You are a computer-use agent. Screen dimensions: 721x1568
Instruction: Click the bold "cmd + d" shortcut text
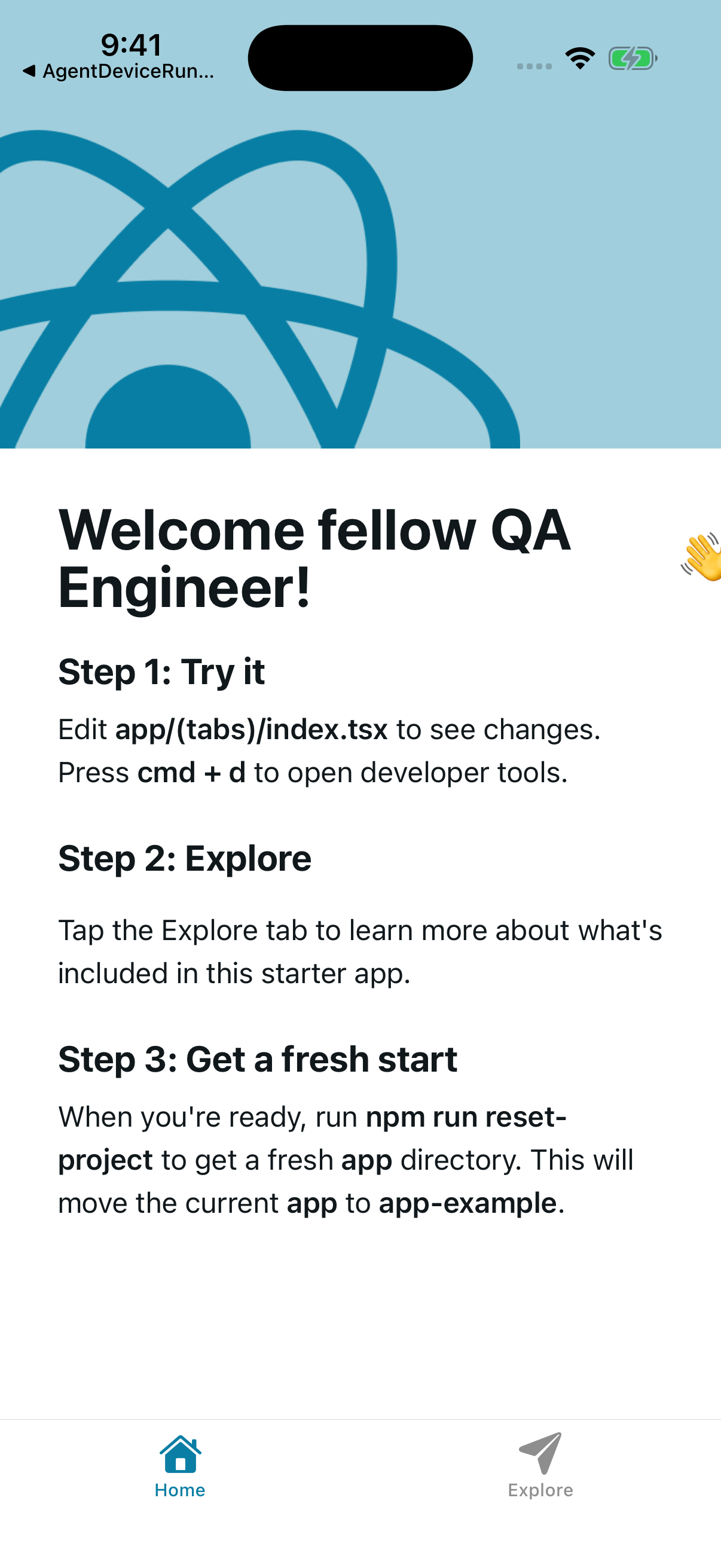pyautogui.click(x=192, y=773)
